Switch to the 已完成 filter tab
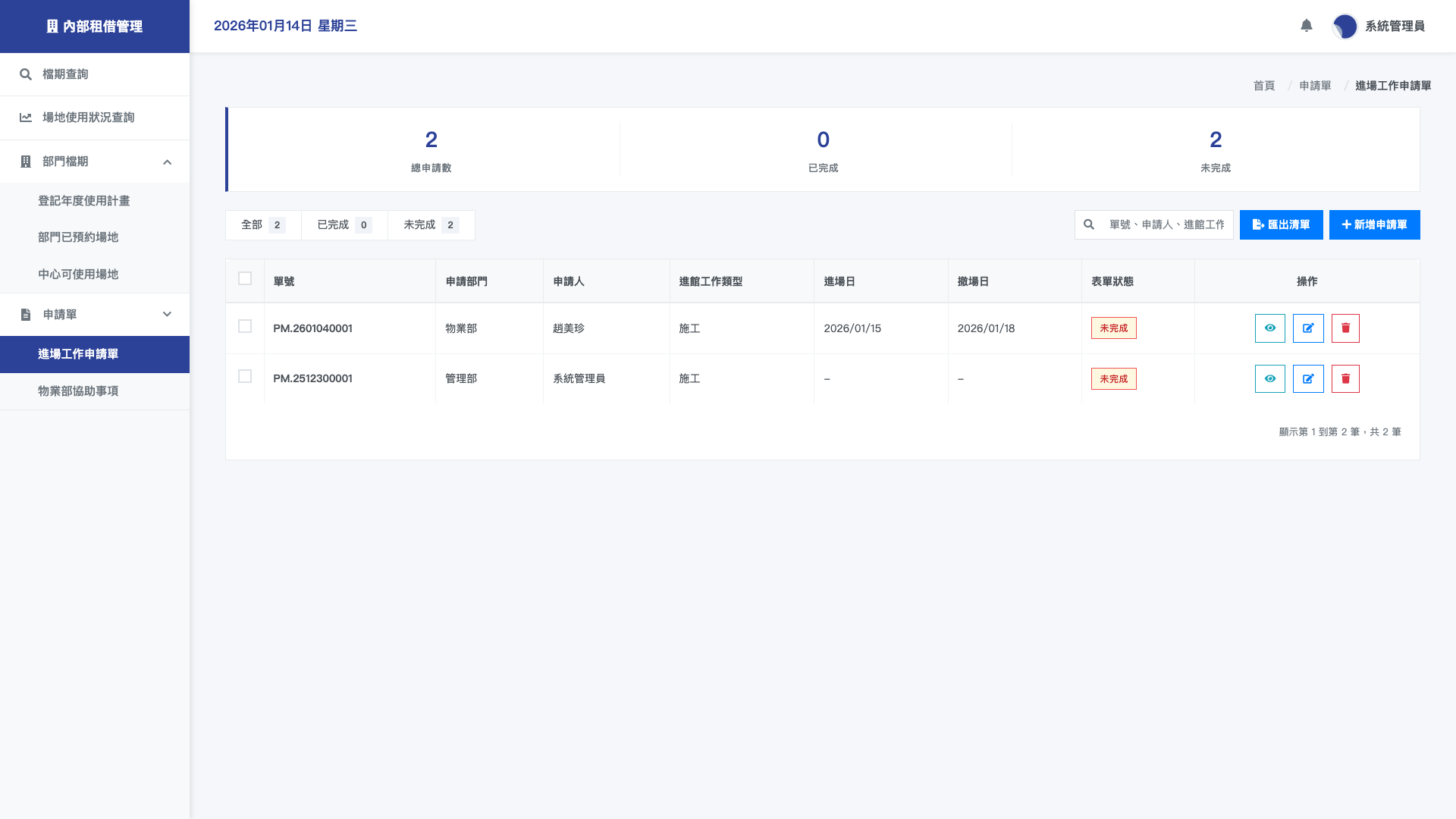The height and width of the screenshot is (819, 1456). 344,225
